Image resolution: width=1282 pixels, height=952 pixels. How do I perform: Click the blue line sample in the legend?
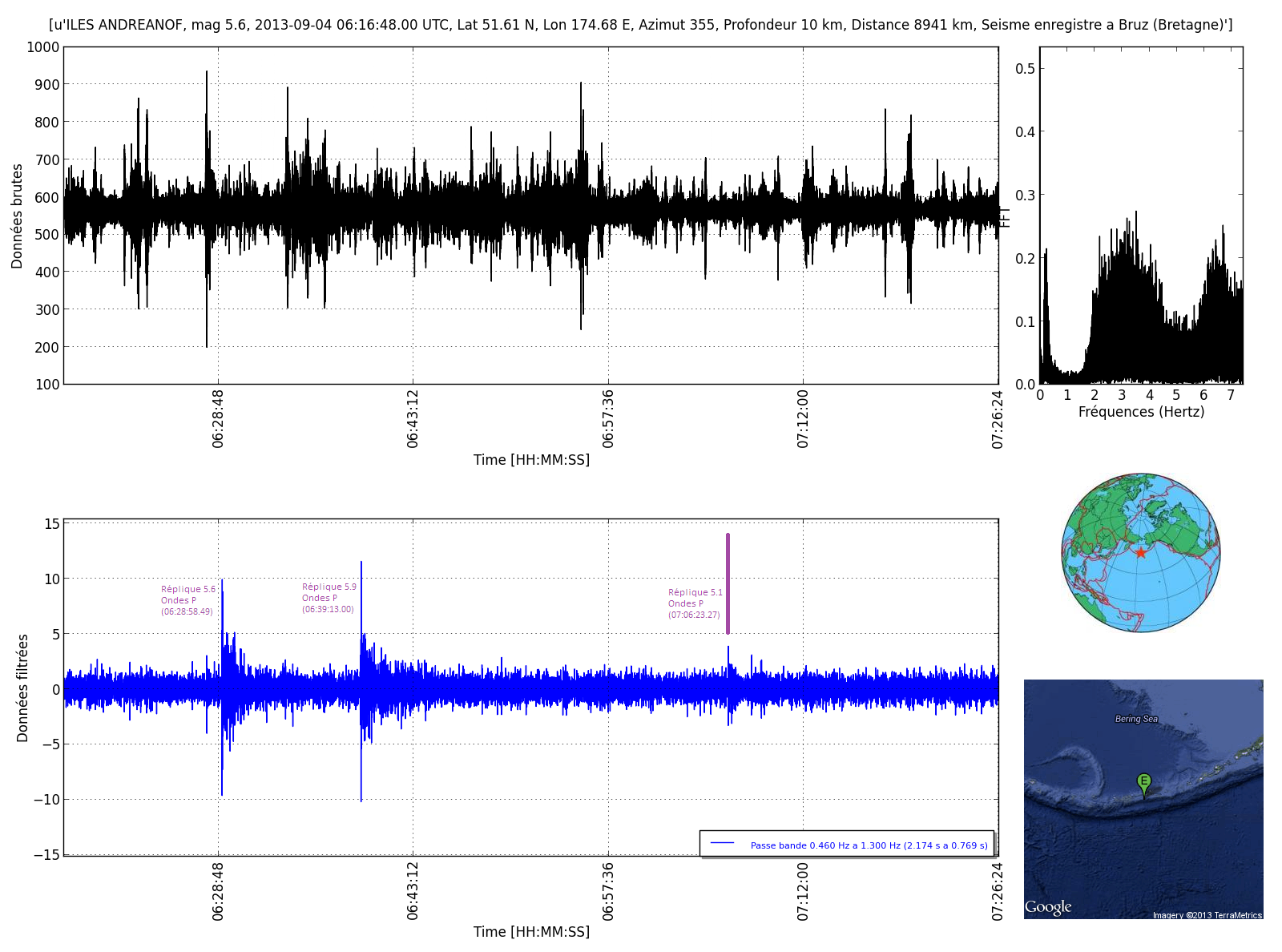722,843
